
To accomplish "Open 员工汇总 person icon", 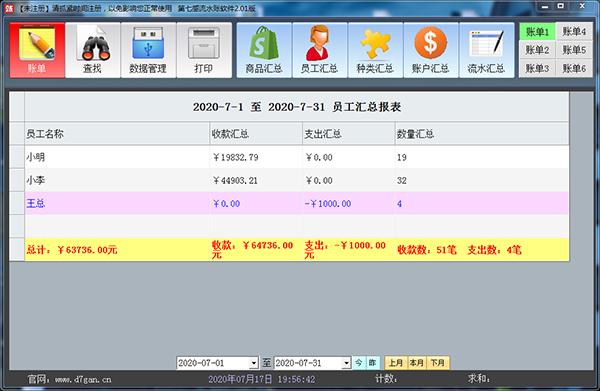I will pos(320,50).
